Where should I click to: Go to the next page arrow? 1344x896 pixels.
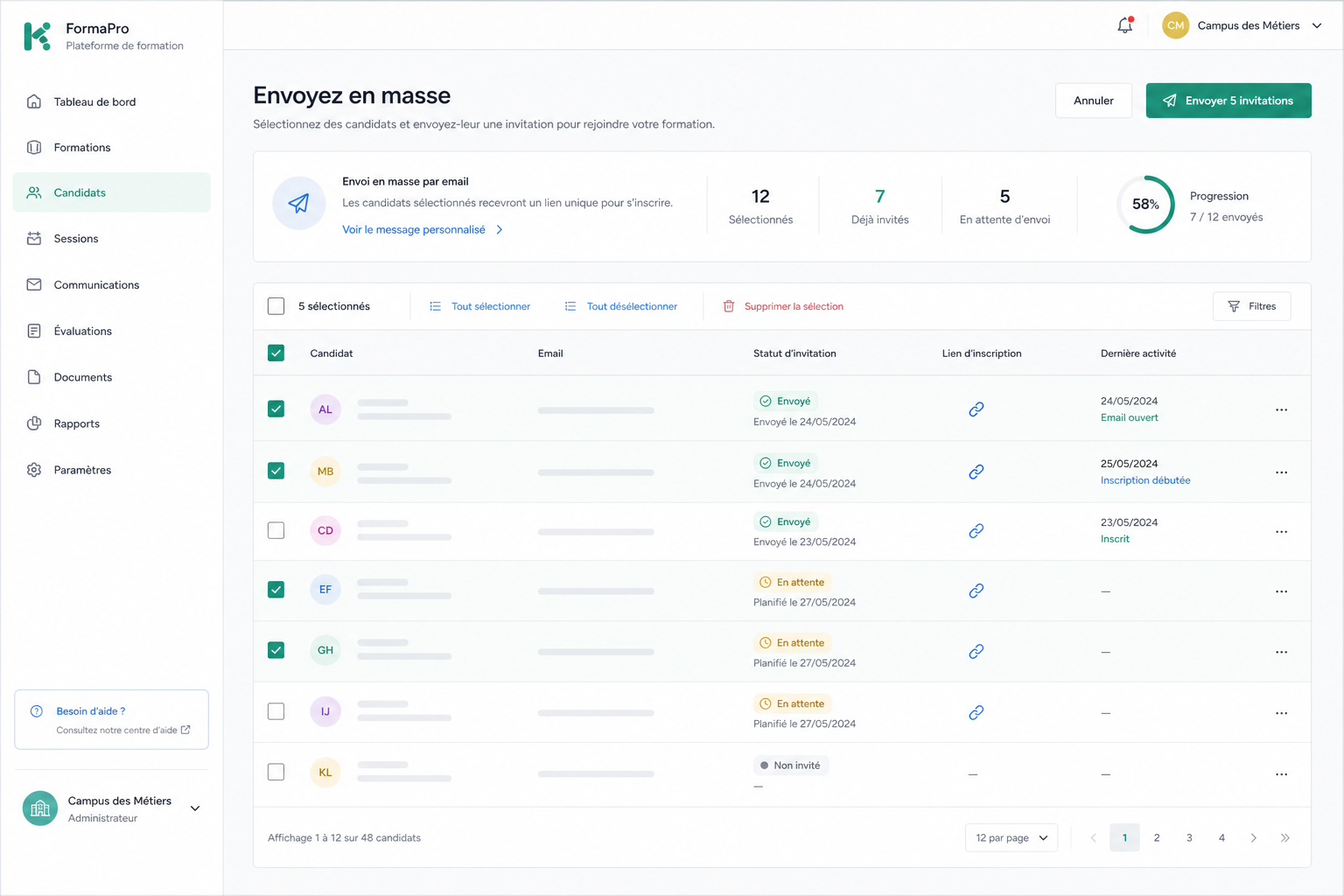point(1254,838)
